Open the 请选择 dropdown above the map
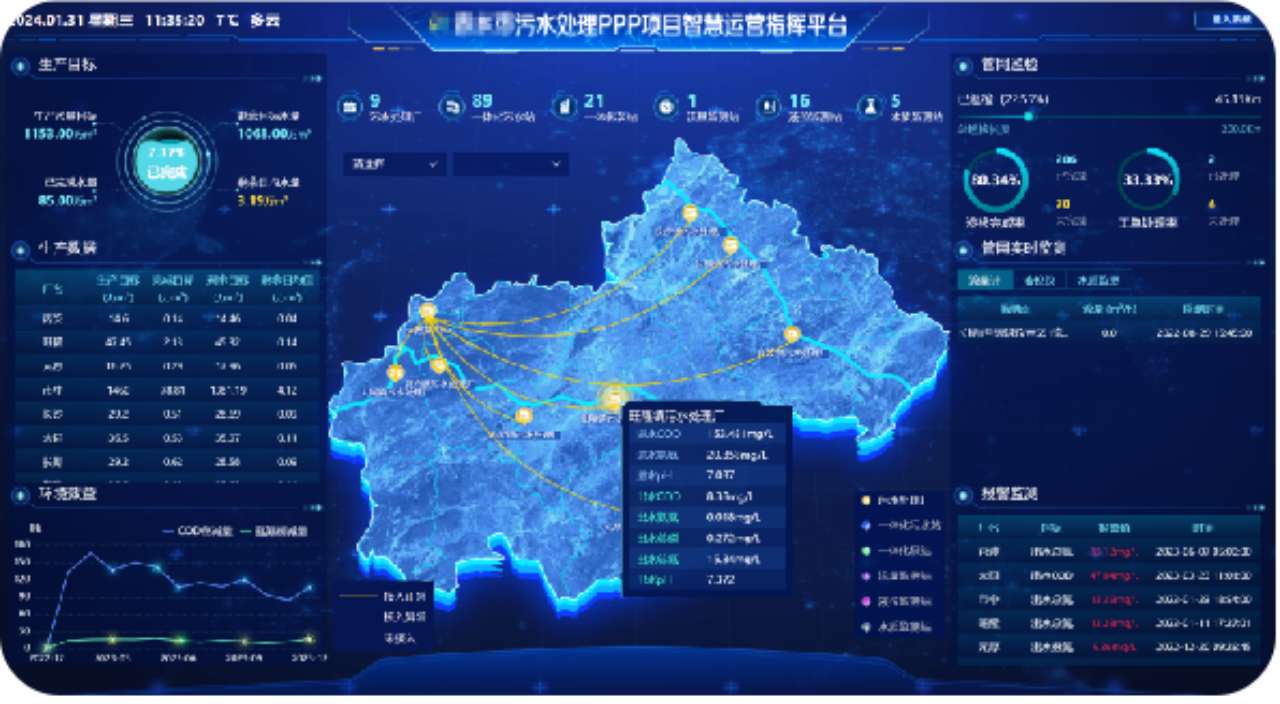Image resolution: width=1280 pixels, height=704 pixels. coord(394,163)
